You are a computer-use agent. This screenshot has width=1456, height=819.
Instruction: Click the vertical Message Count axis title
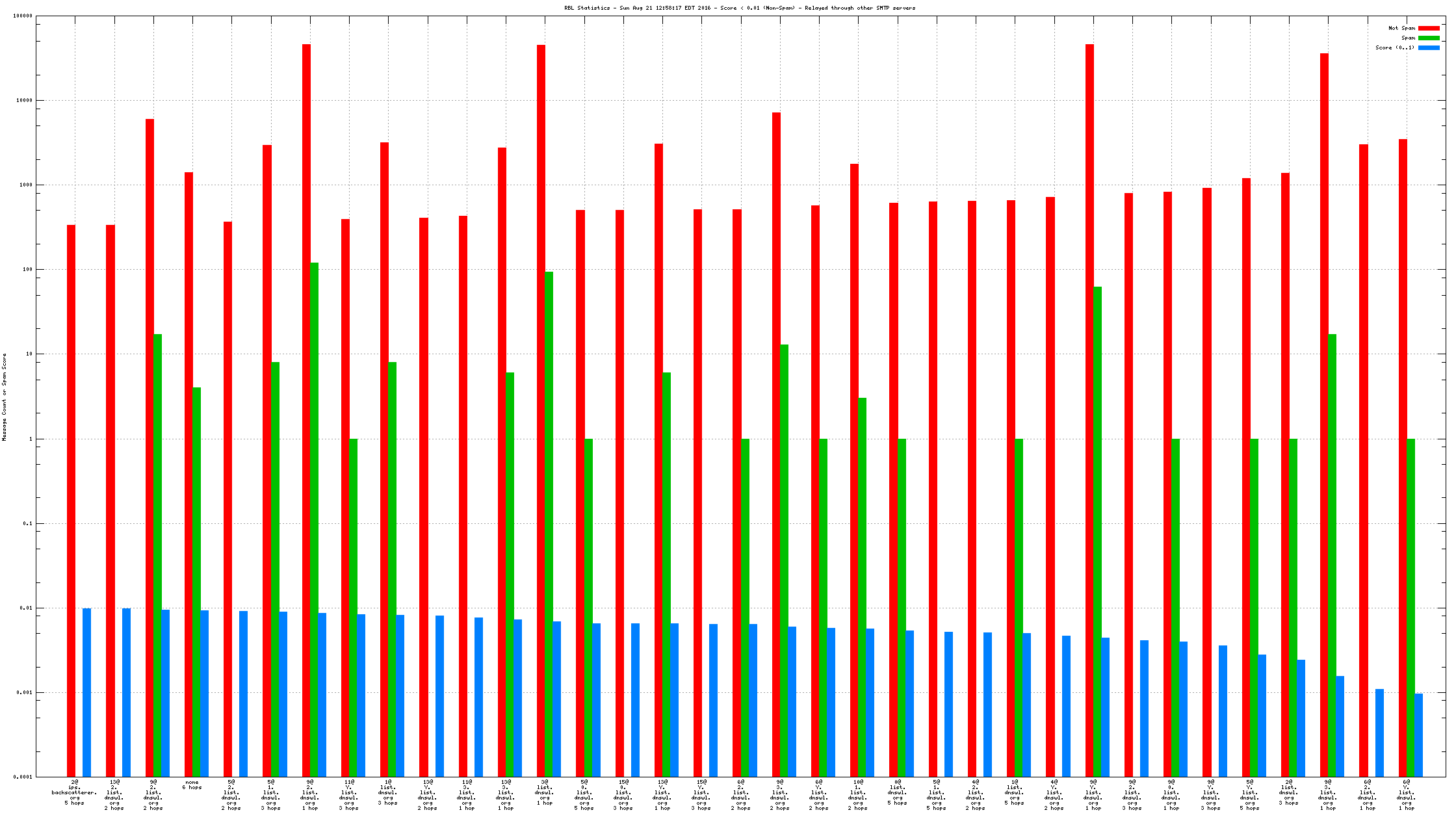pyautogui.click(x=4, y=397)
